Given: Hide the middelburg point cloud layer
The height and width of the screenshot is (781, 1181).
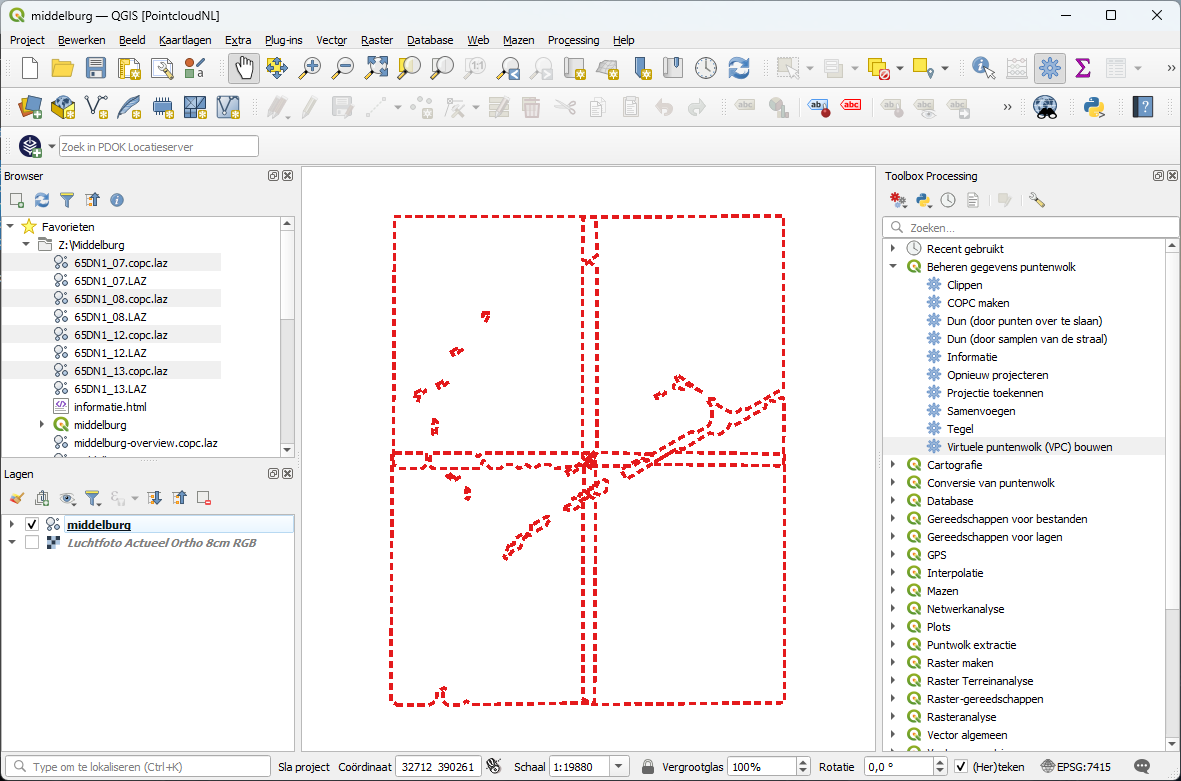Looking at the screenshot, I should (x=31, y=523).
